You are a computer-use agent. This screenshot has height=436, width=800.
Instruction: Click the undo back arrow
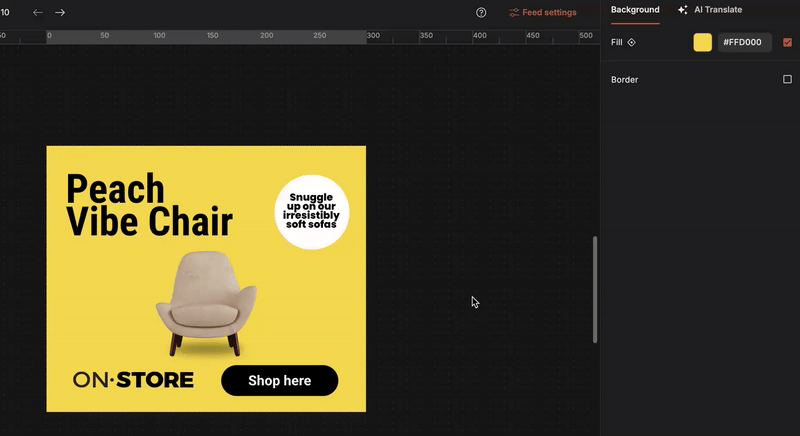coord(38,13)
